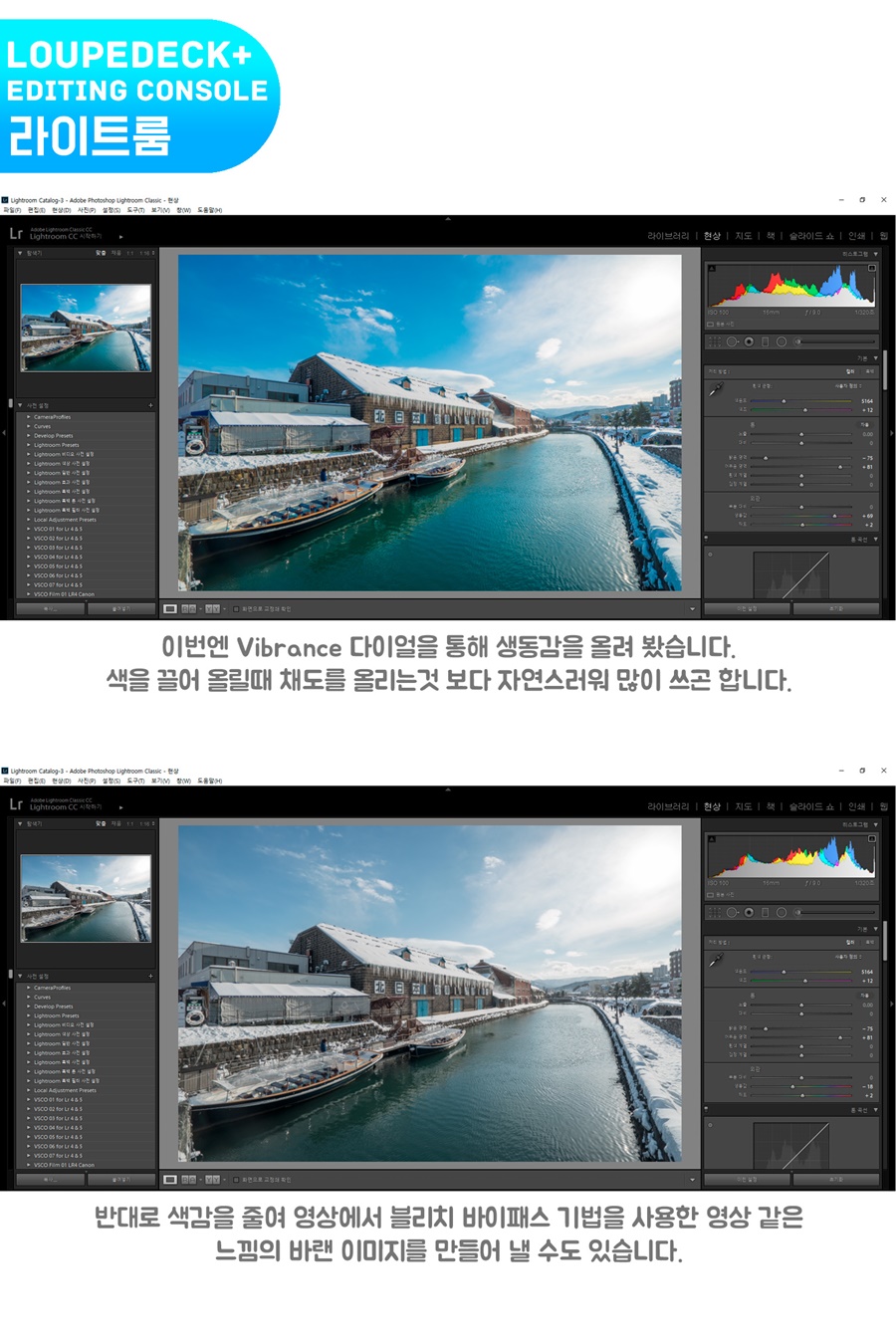Select the spot removal tool in lower Lightroom window
This screenshot has height=1344, width=896.
coord(732,912)
